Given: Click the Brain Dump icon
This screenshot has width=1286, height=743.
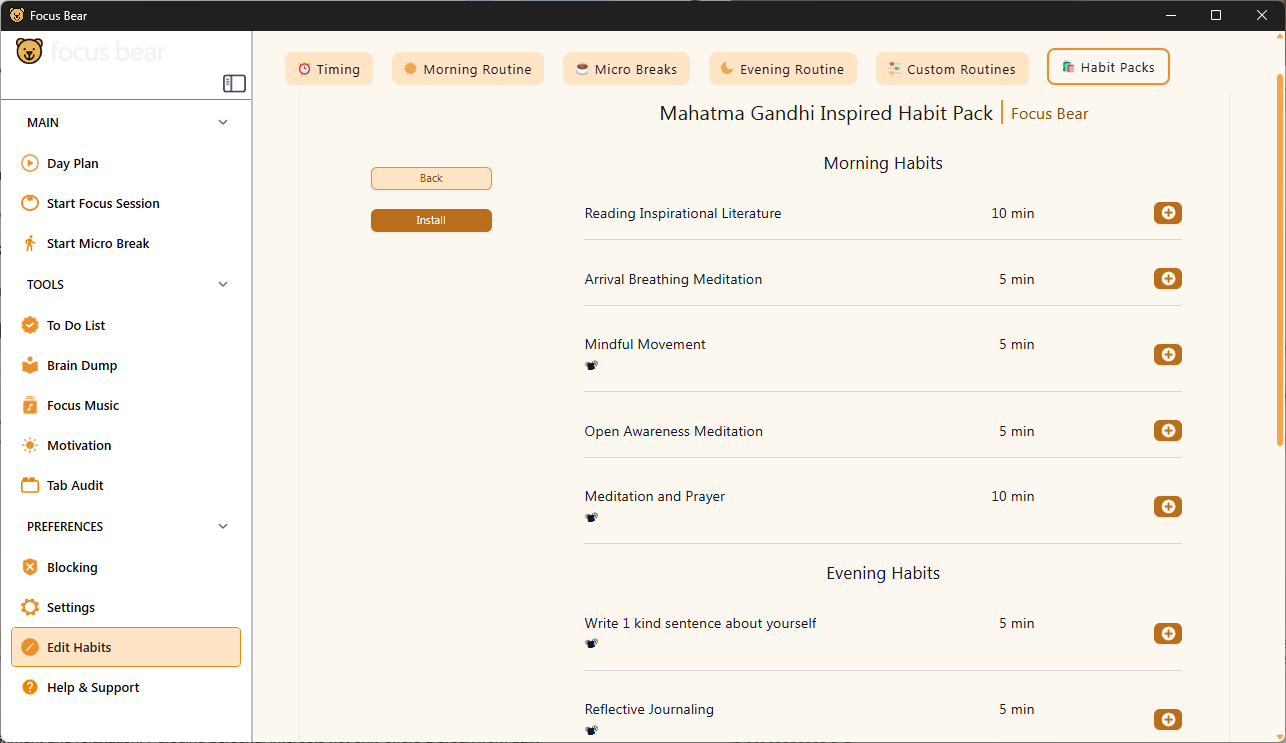Looking at the screenshot, I should click(x=30, y=365).
